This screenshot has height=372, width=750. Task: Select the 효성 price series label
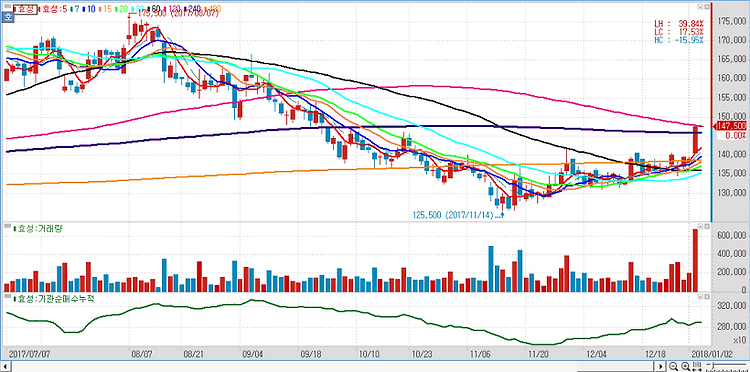(25, 9)
